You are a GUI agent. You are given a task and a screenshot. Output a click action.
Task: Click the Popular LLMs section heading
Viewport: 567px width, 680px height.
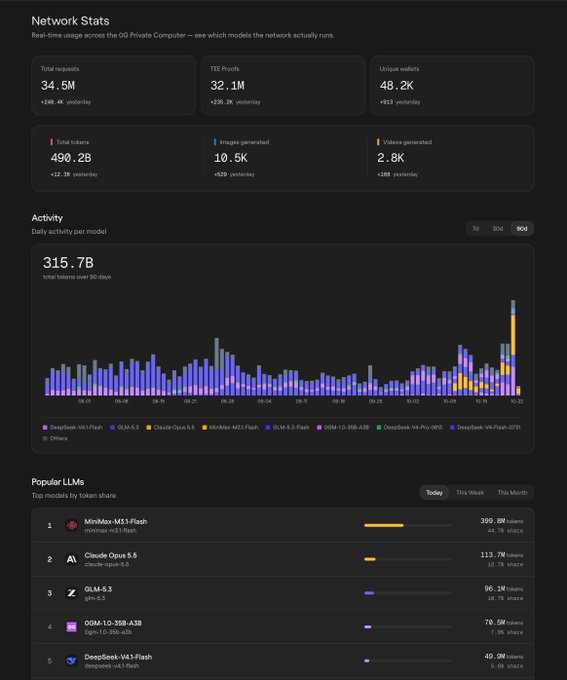58,482
